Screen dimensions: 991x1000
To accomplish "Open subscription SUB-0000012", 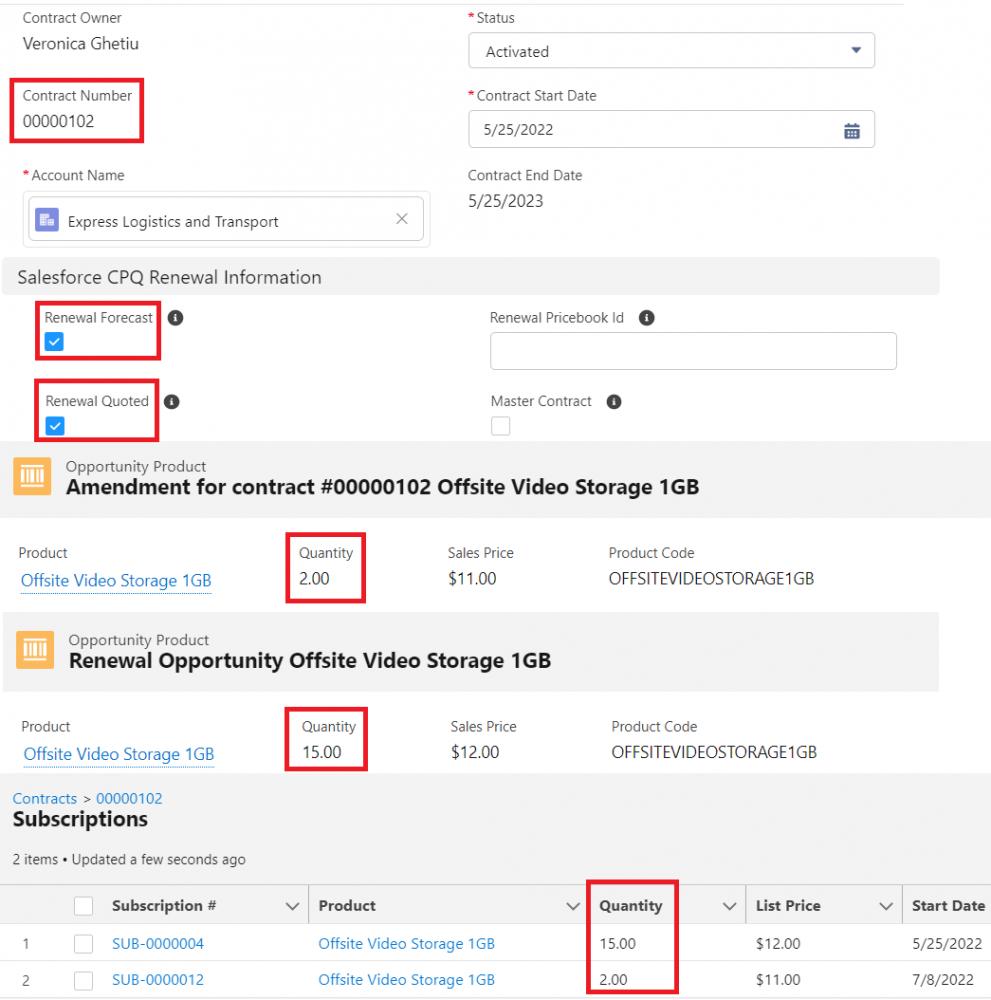I will 158,980.
